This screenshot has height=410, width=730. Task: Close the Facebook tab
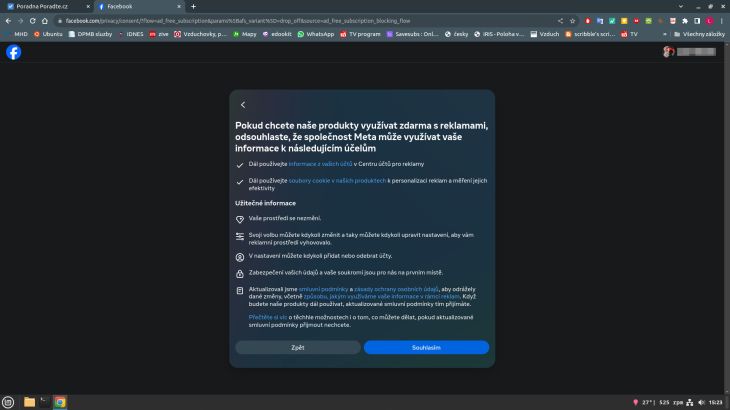[x=179, y=7]
